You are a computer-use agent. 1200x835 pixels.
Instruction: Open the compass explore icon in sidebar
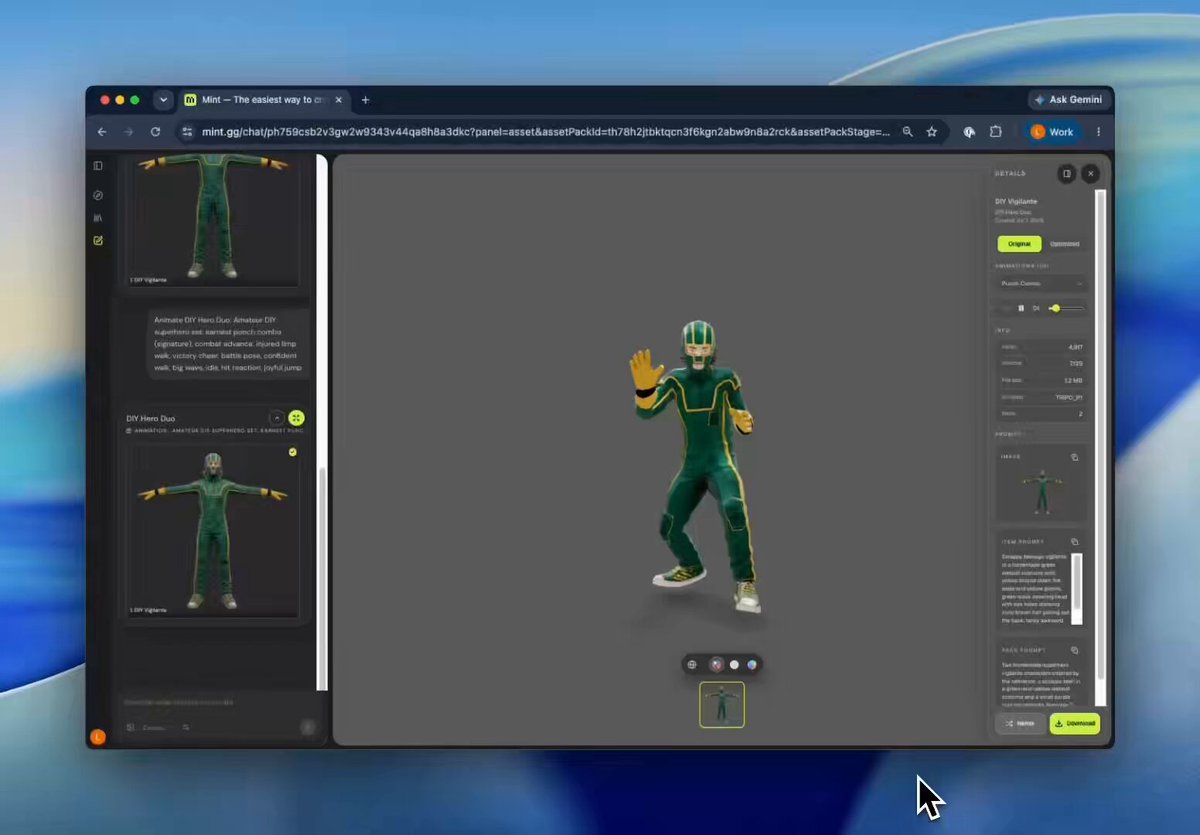98,195
